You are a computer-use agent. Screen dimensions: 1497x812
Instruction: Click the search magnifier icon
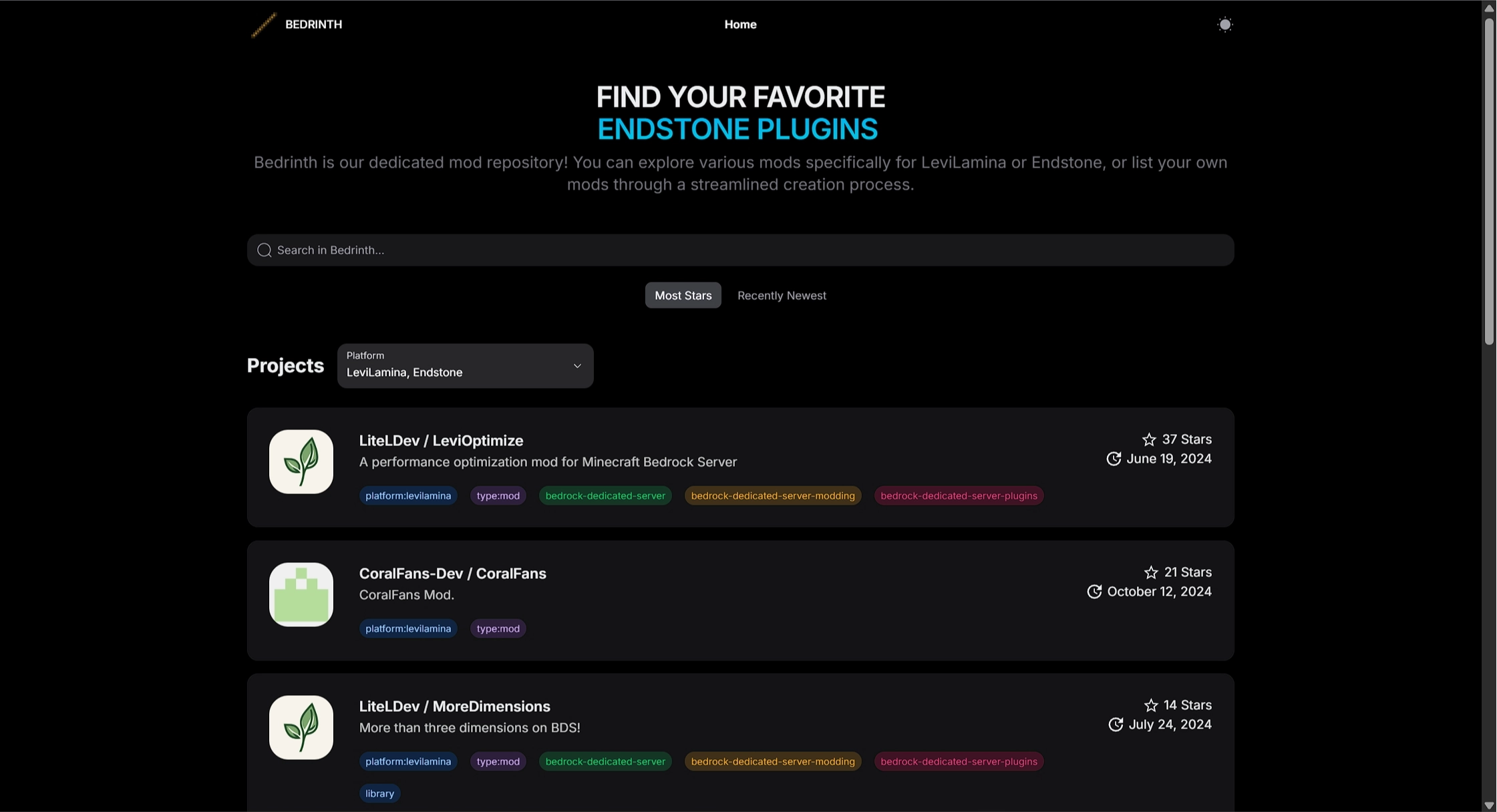pyautogui.click(x=265, y=250)
